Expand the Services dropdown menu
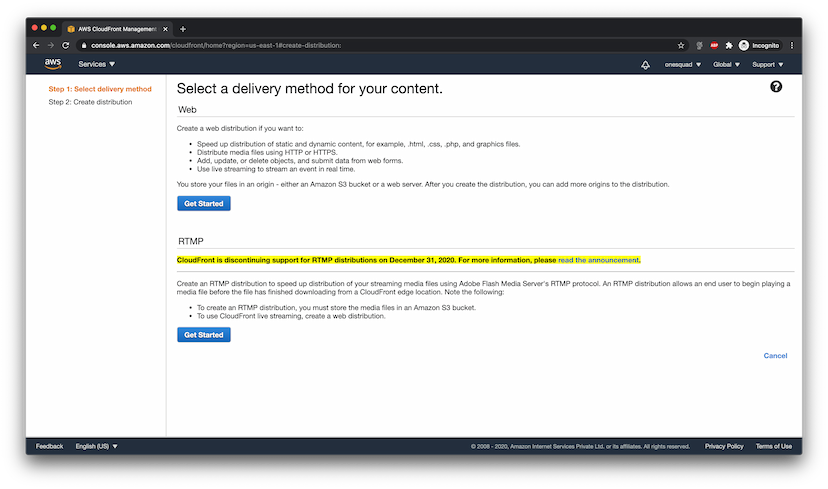 click(x=97, y=64)
